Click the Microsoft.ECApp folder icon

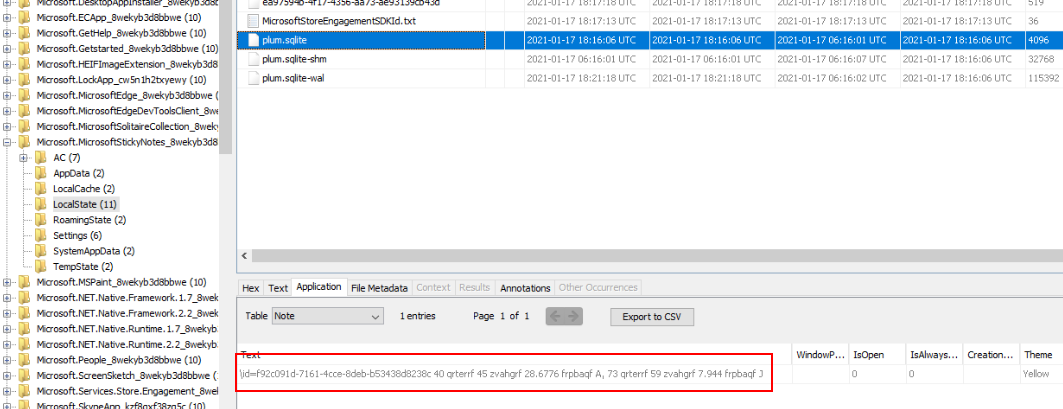[x=24, y=17]
